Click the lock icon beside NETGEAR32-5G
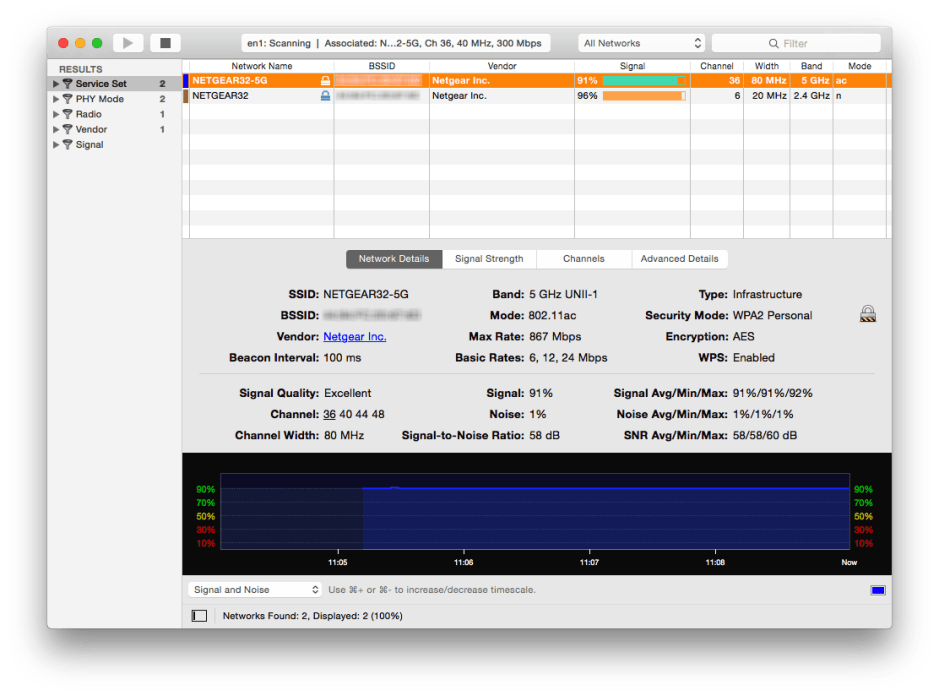Screen dimensions: 939x696 click(x=325, y=80)
